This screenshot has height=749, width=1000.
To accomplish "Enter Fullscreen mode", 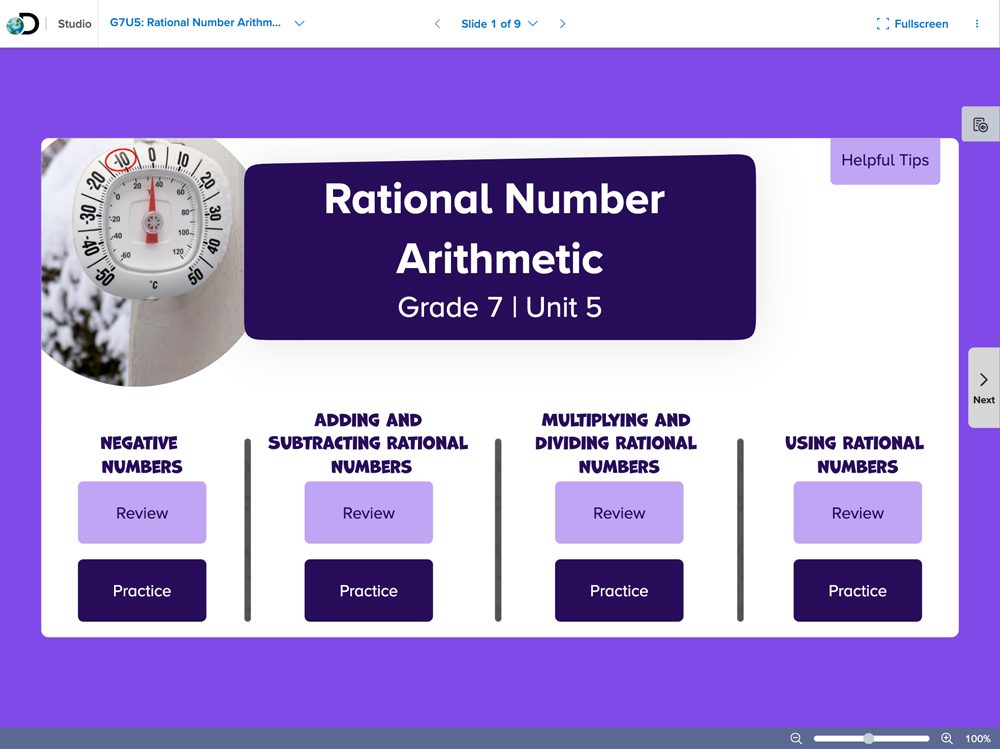I will 912,24.
